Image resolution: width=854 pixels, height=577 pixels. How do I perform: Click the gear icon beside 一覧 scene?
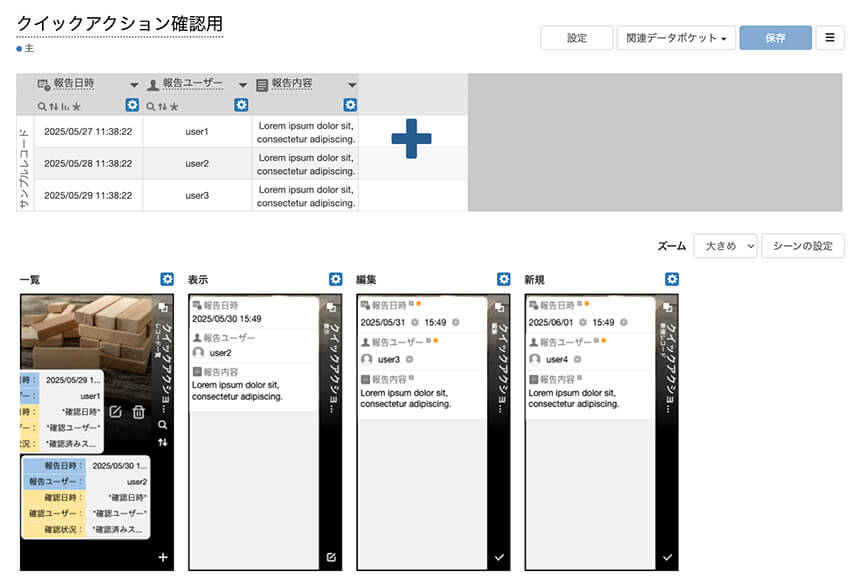(167, 280)
